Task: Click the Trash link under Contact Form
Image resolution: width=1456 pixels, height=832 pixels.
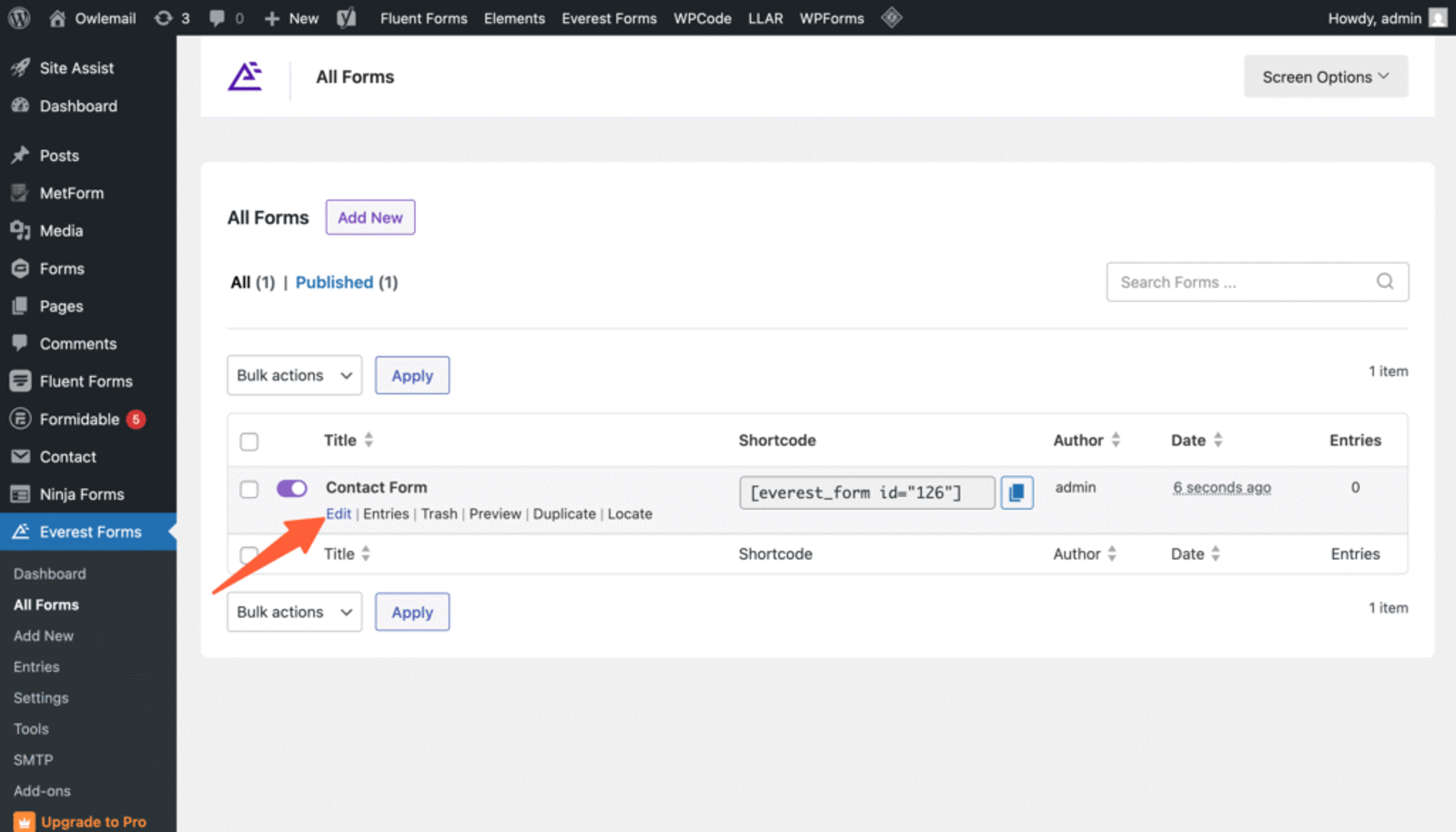Action: click(x=440, y=513)
